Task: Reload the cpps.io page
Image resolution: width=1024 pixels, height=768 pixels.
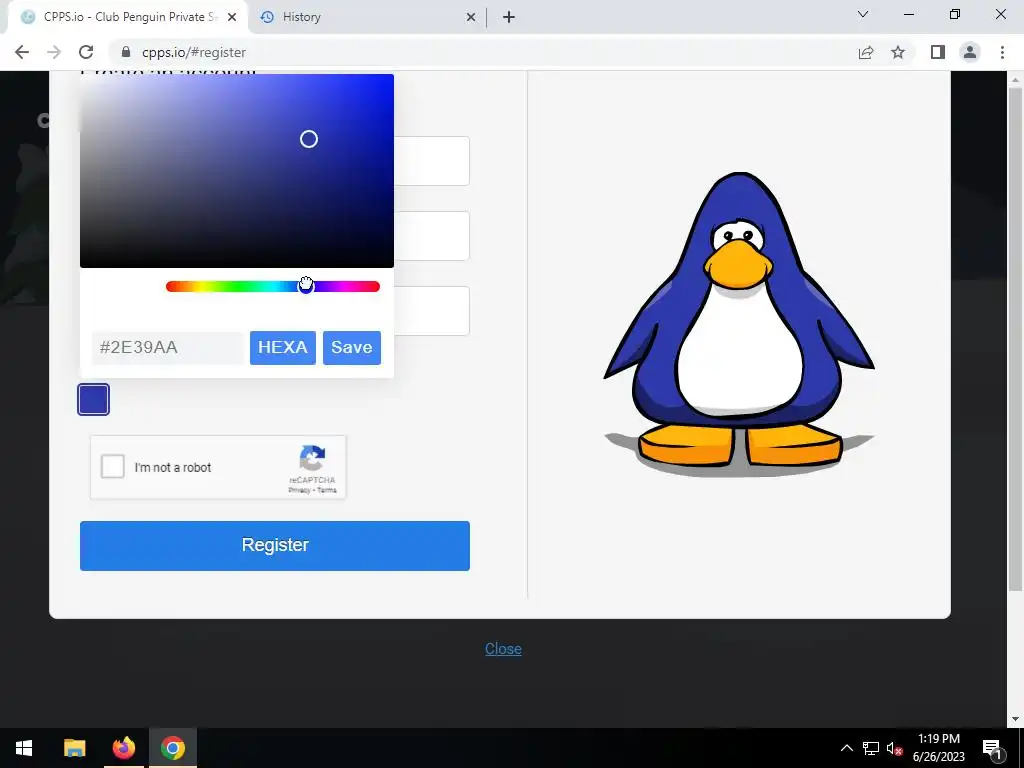Action: [x=86, y=52]
